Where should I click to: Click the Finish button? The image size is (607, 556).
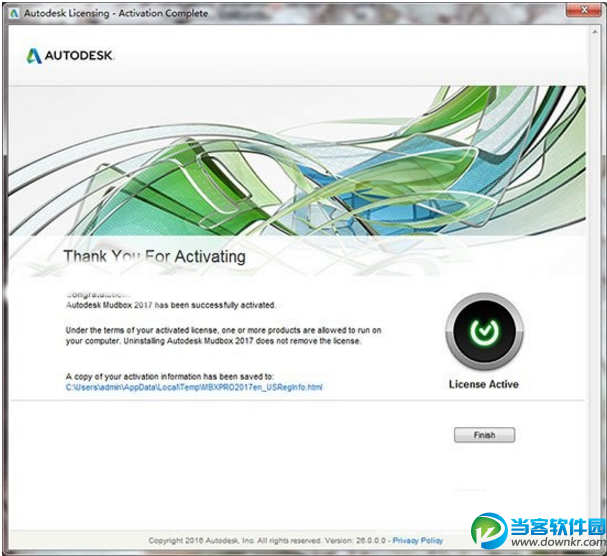coord(484,435)
